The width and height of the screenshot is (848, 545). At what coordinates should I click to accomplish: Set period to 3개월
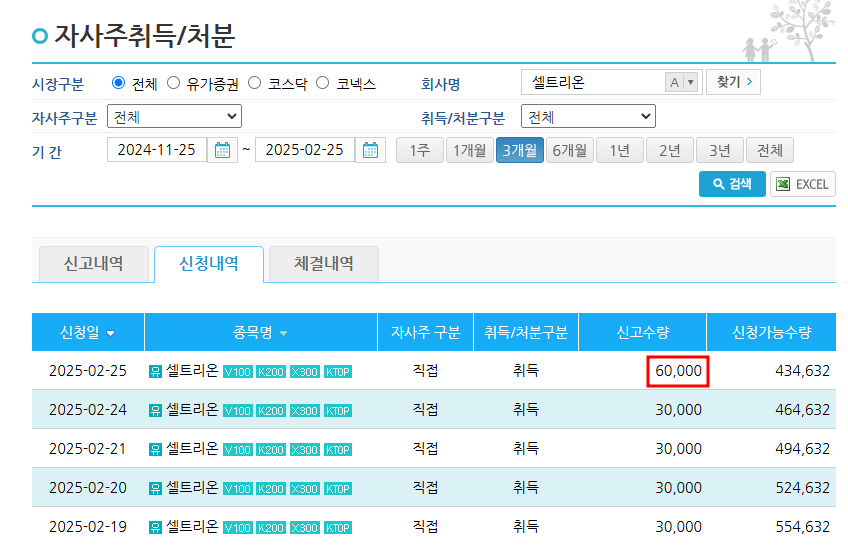point(520,150)
